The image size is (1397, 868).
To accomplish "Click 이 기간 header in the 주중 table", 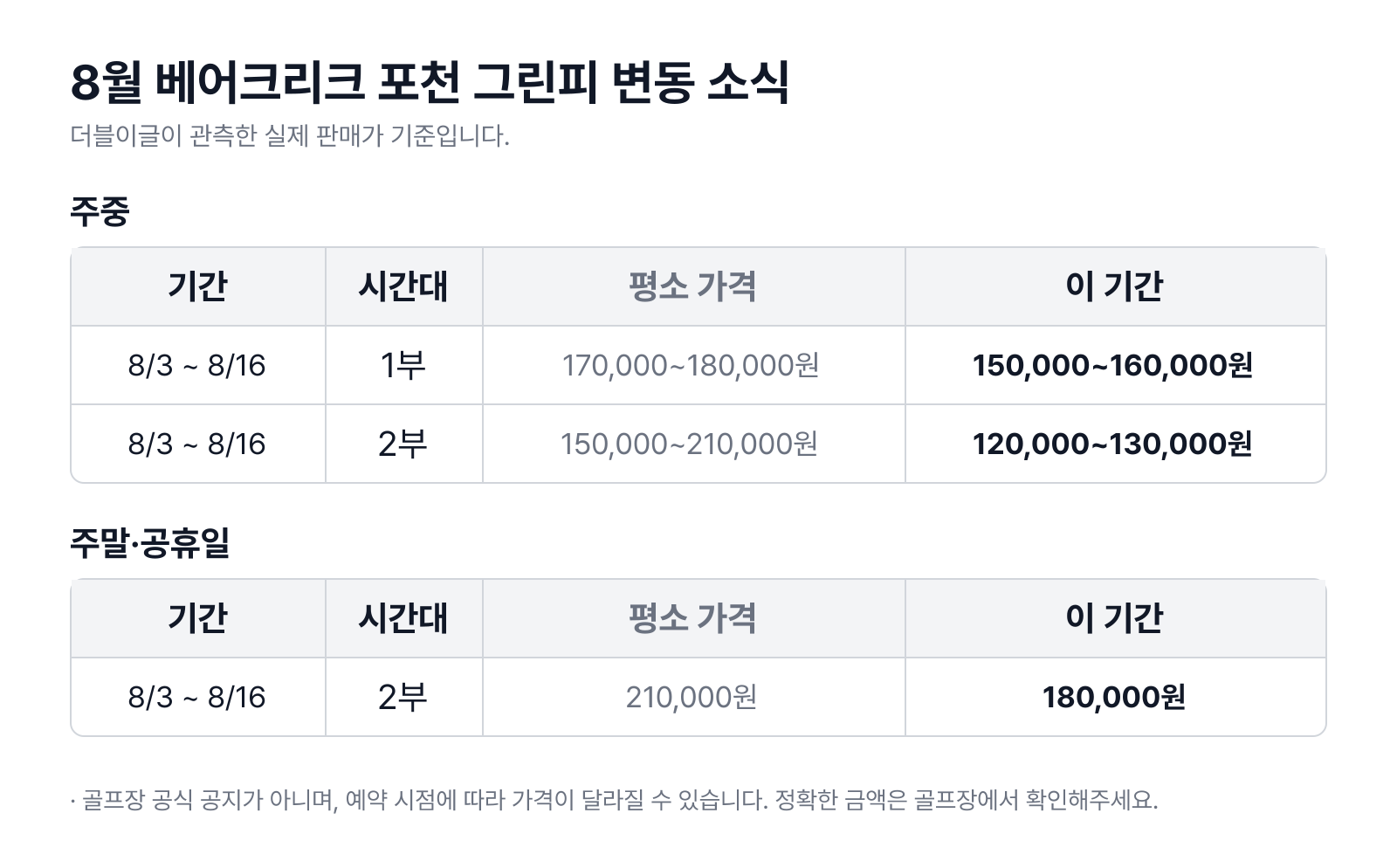I will [x=1115, y=286].
